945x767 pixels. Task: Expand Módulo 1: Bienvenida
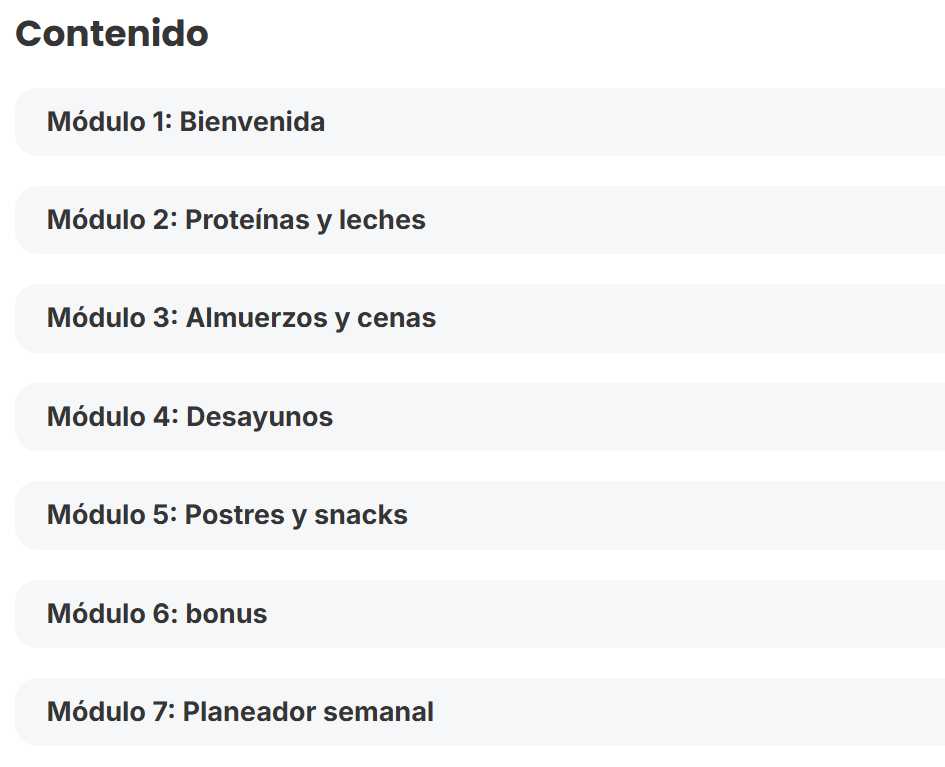tap(186, 122)
